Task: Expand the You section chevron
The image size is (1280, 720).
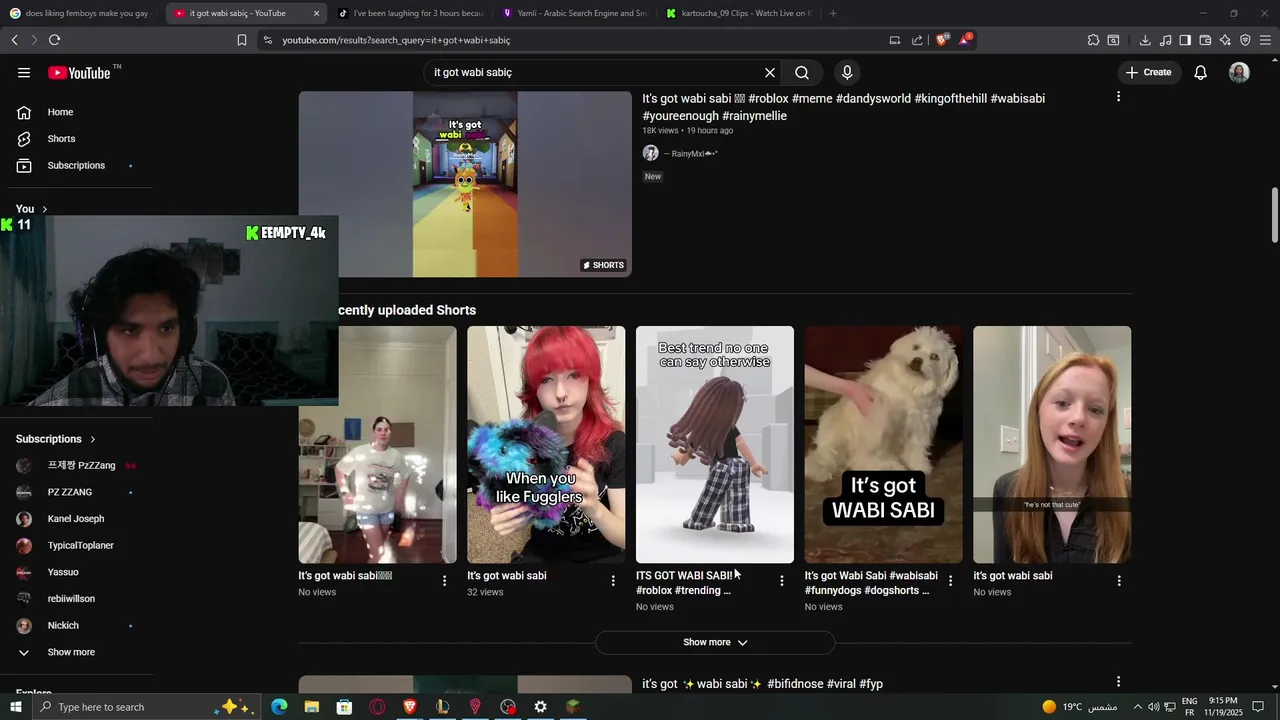Action: pos(44,209)
